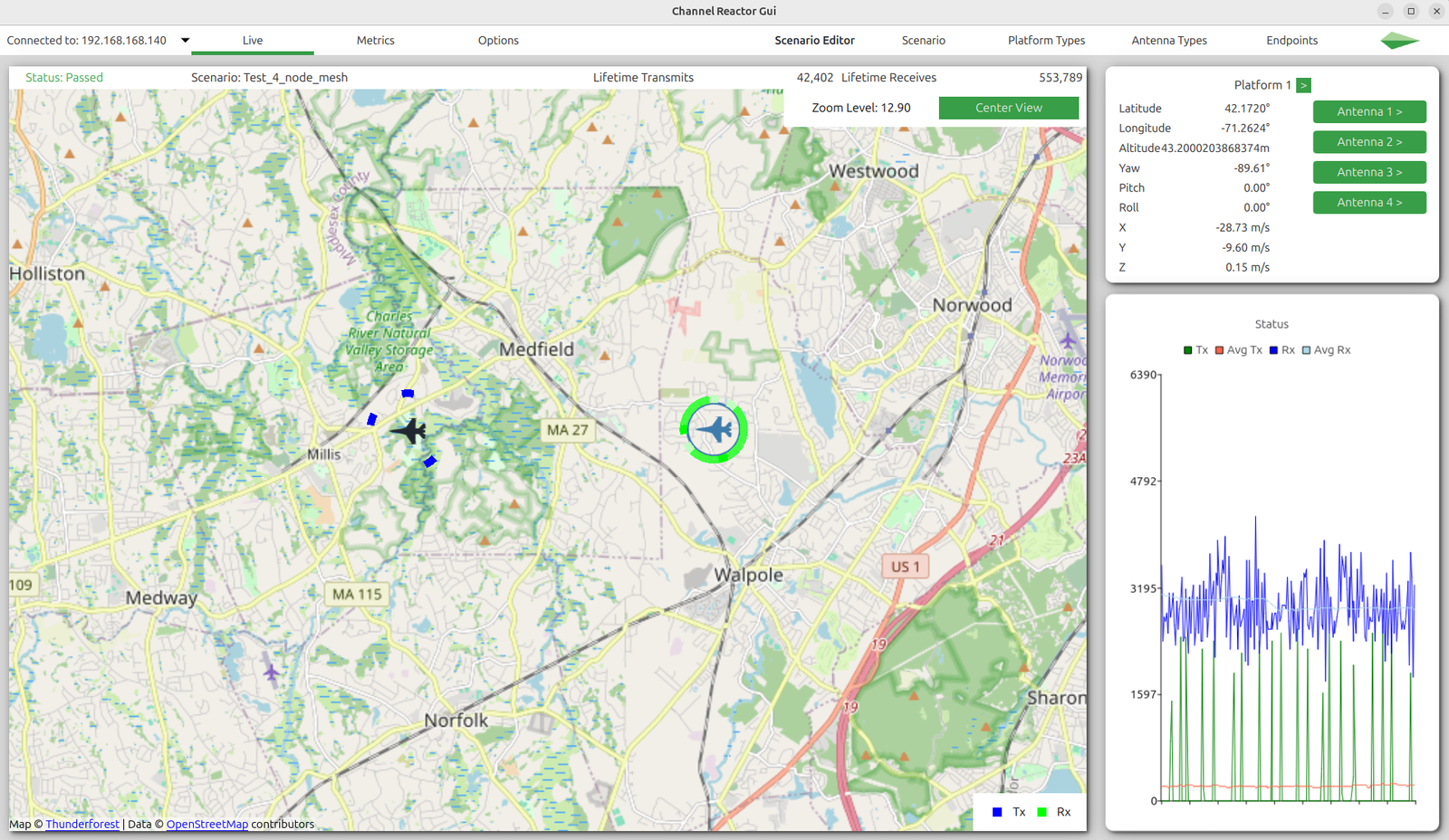Screen dimensions: 1449x840
Task: Toggle the Tx series in the Status chart legend
Action: coord(1187,349)
